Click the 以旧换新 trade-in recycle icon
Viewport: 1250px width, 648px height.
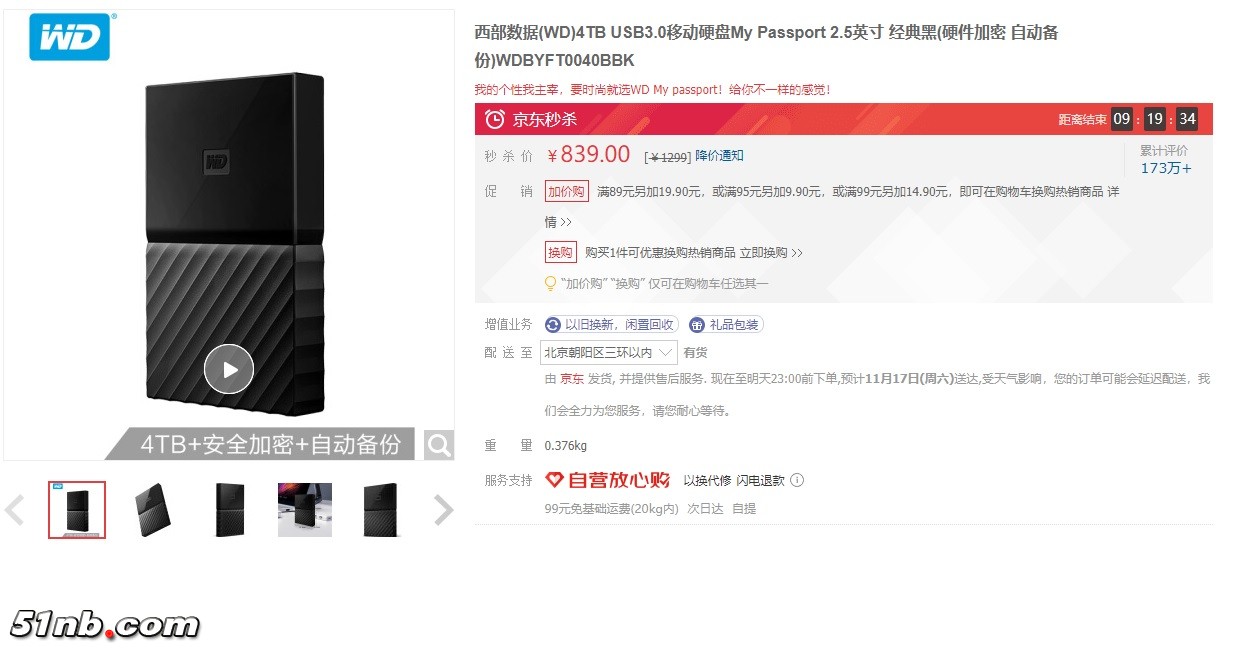pyautogui.click(x=553, y=325)
